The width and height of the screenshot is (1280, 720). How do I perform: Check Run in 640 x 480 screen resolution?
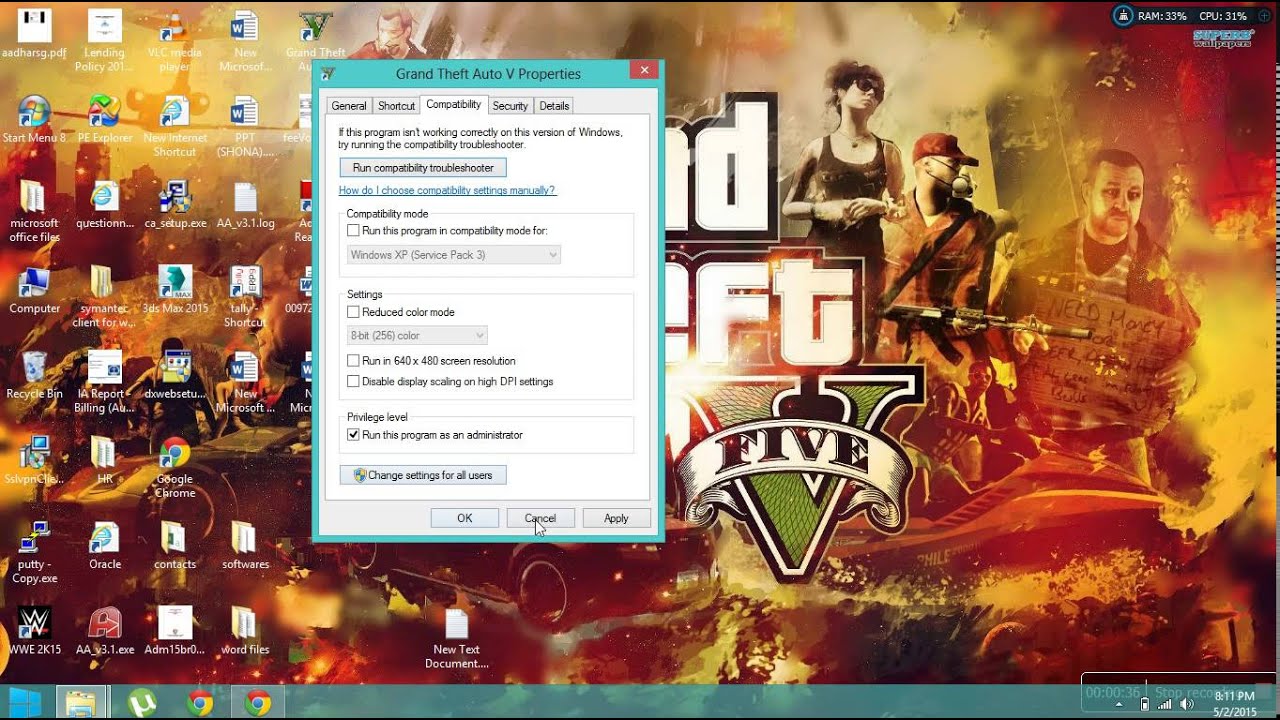click(x=353, y=360)
